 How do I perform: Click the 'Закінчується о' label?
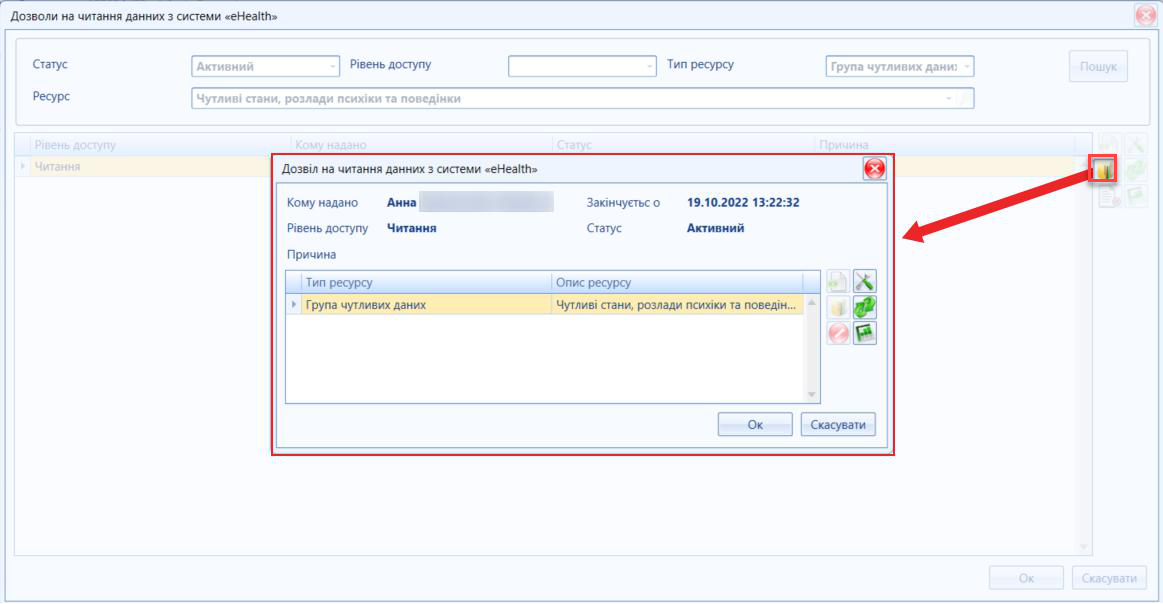(x=623, y=203)
